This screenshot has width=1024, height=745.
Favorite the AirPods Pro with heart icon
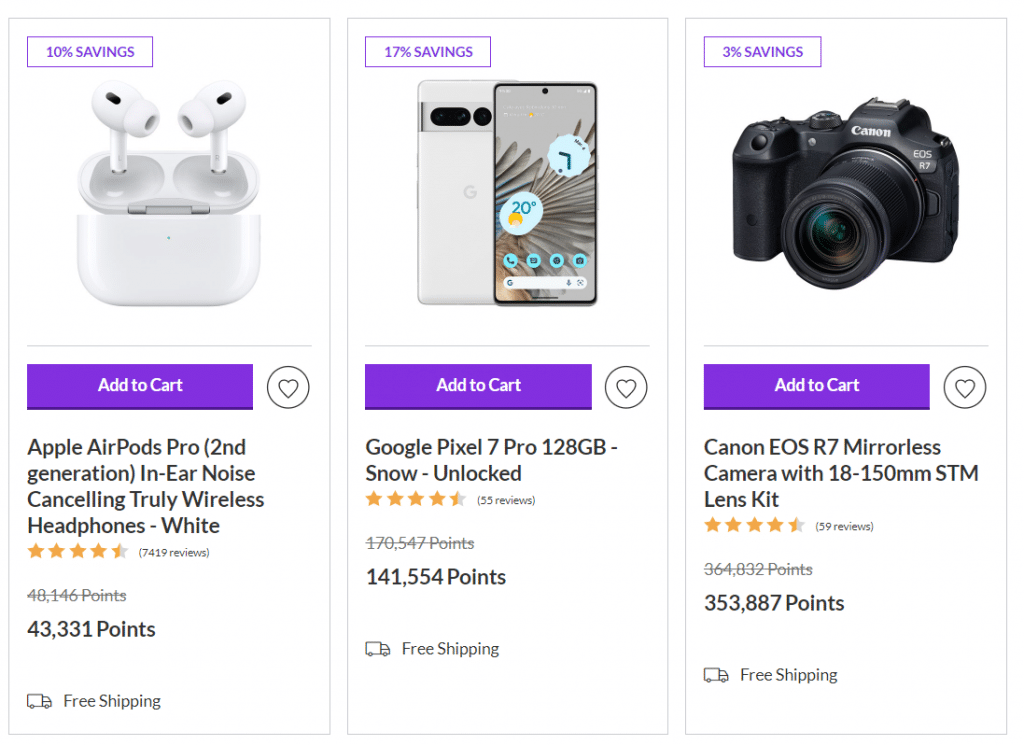click(x=288, y=387)
